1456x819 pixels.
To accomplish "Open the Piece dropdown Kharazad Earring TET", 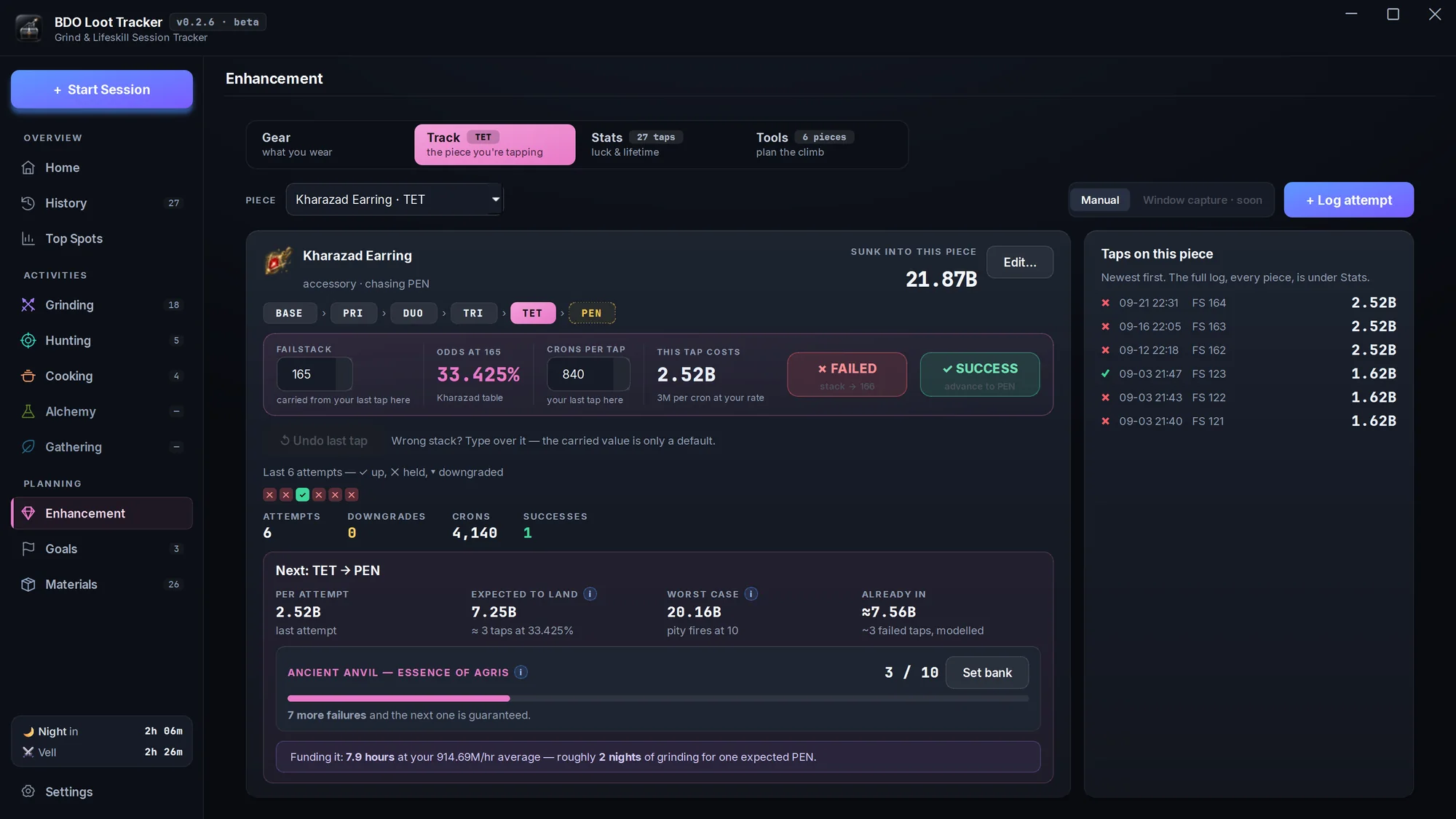I will pos(394,199).
